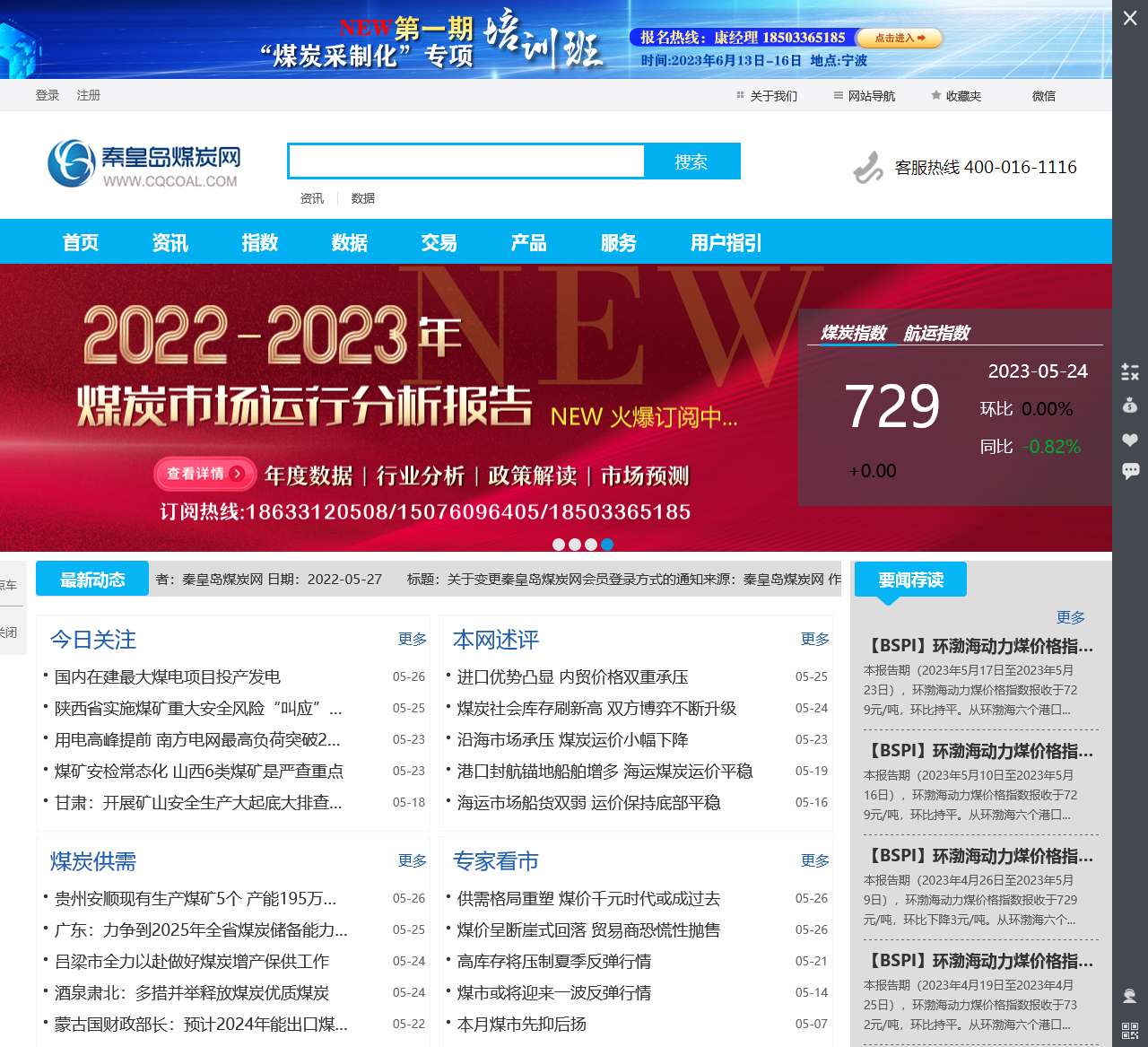Click the 最新动态 label tab
Image resolution: width=1148 pixels, height=1047 pixels.
click(92, 580)
